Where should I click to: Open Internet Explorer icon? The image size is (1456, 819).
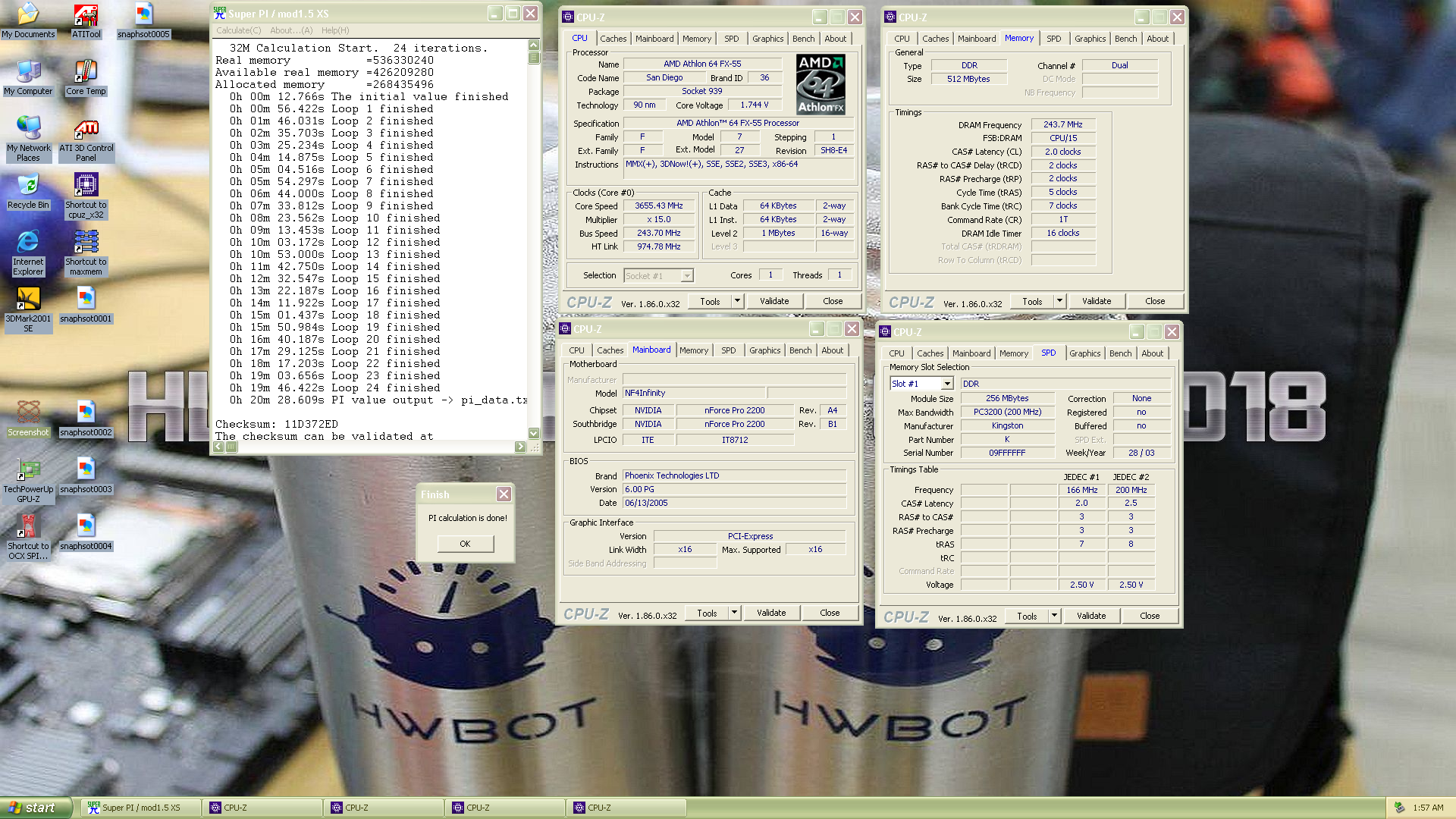[x=28, y=253]
